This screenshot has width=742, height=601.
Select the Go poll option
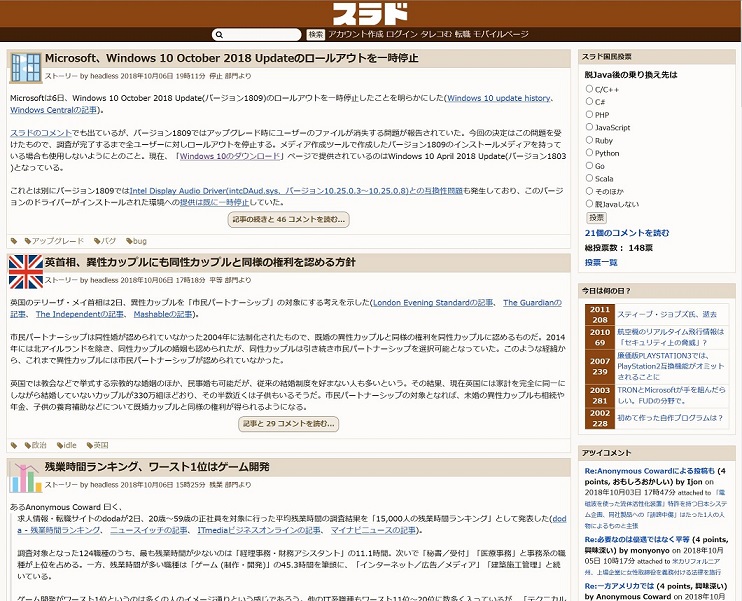point(589,165)
